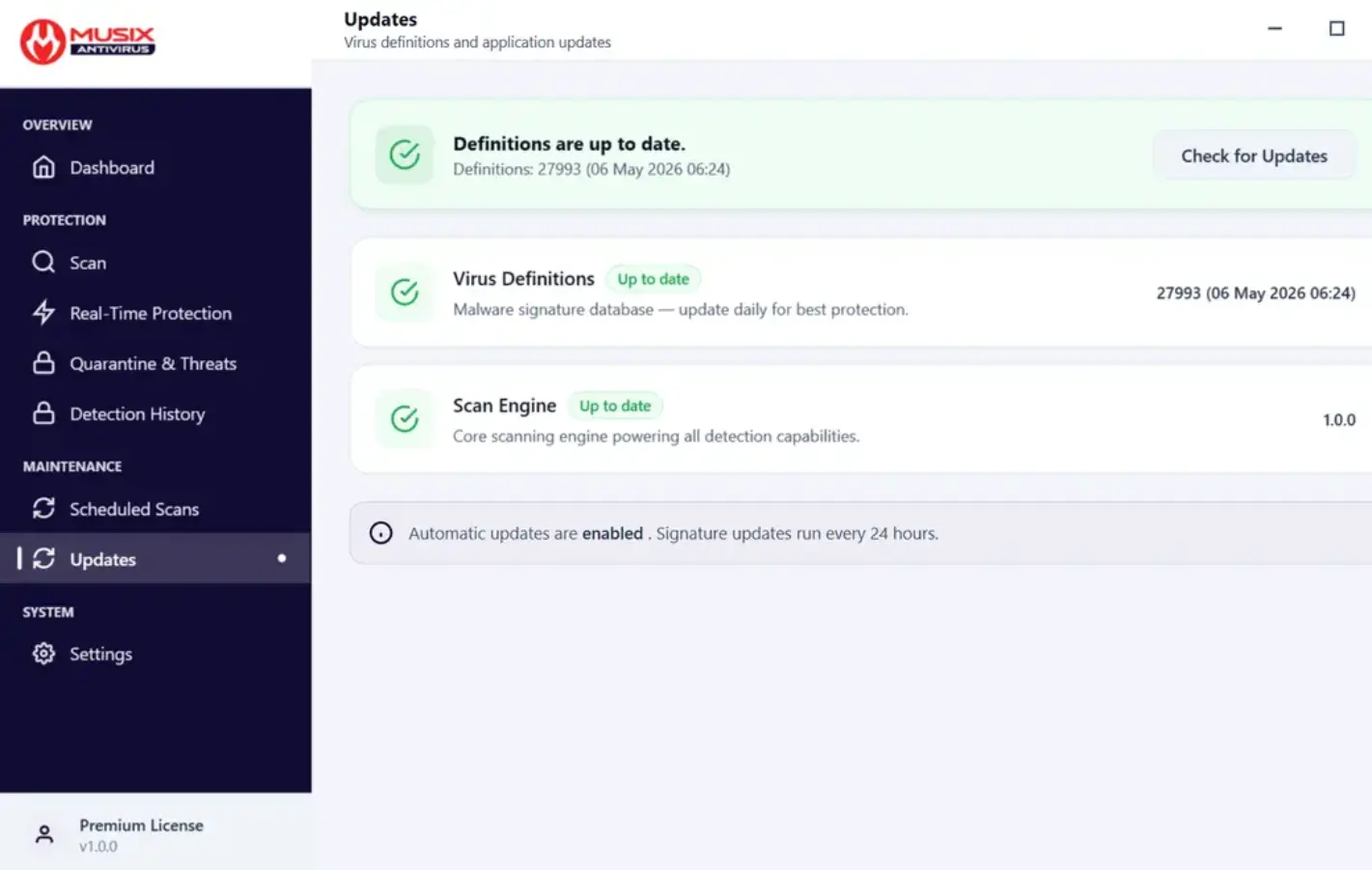This screenshot has width=1372, height=870.
Task: Click the Scan Engine checkmark icon
Action: pos(405,418)
